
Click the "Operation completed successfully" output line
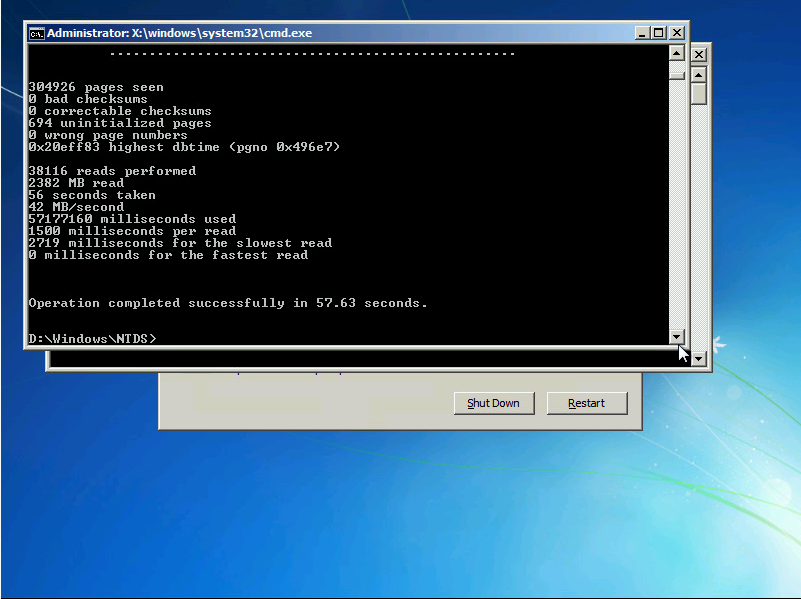[228, 303]
